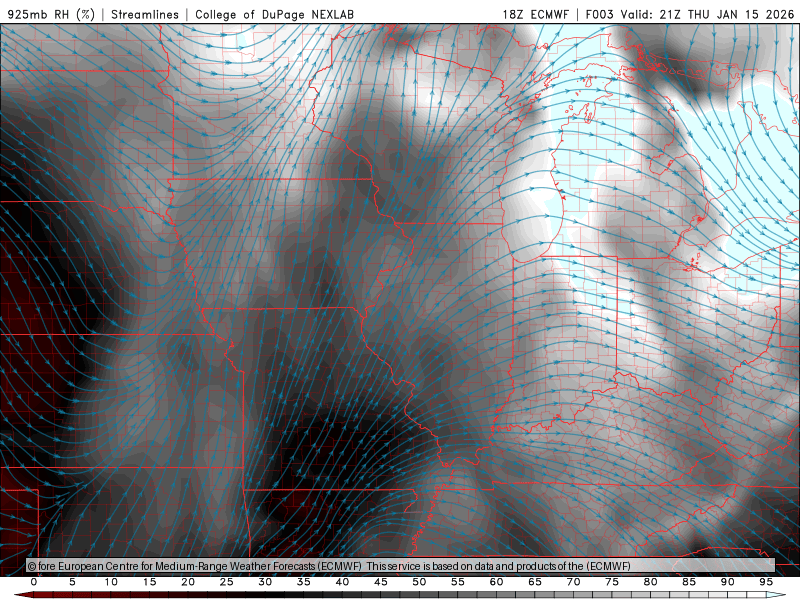Select the "18Z ECMWF" model run label
The height and width of the screenshot is (600, 800).
(x=535, y=14)
